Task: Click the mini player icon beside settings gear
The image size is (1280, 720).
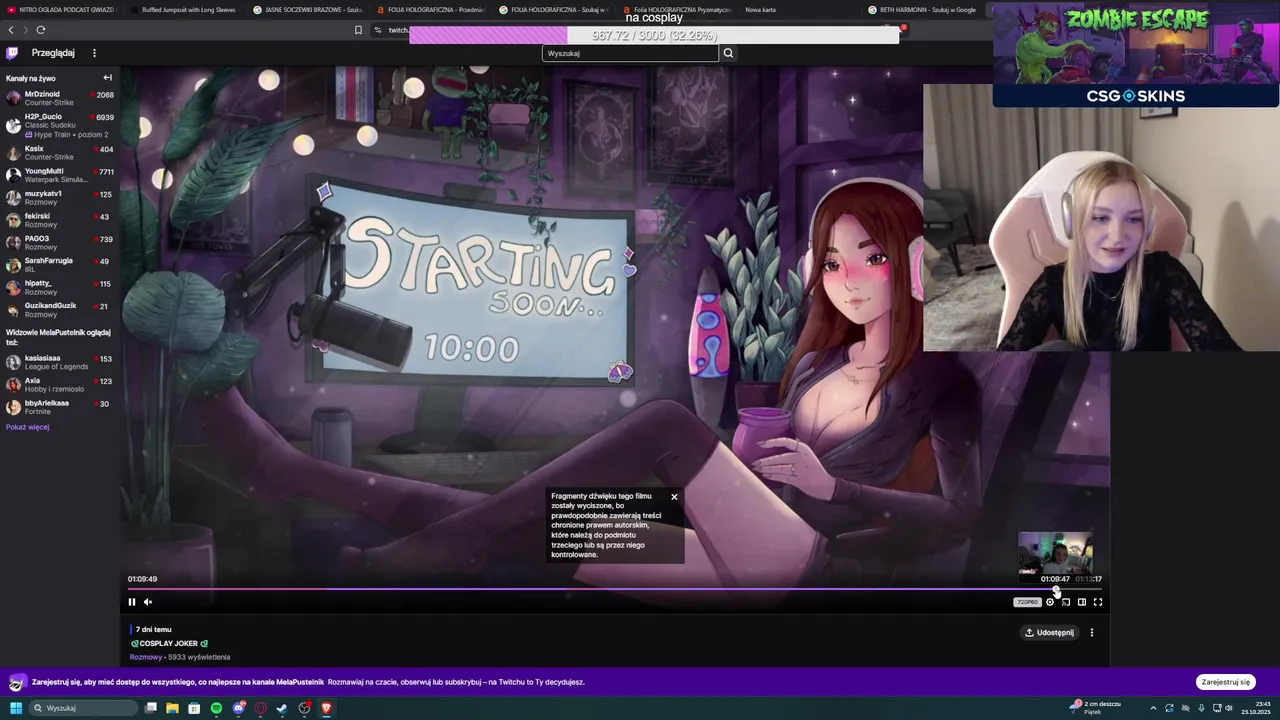Action: [x=1066, y=602]
